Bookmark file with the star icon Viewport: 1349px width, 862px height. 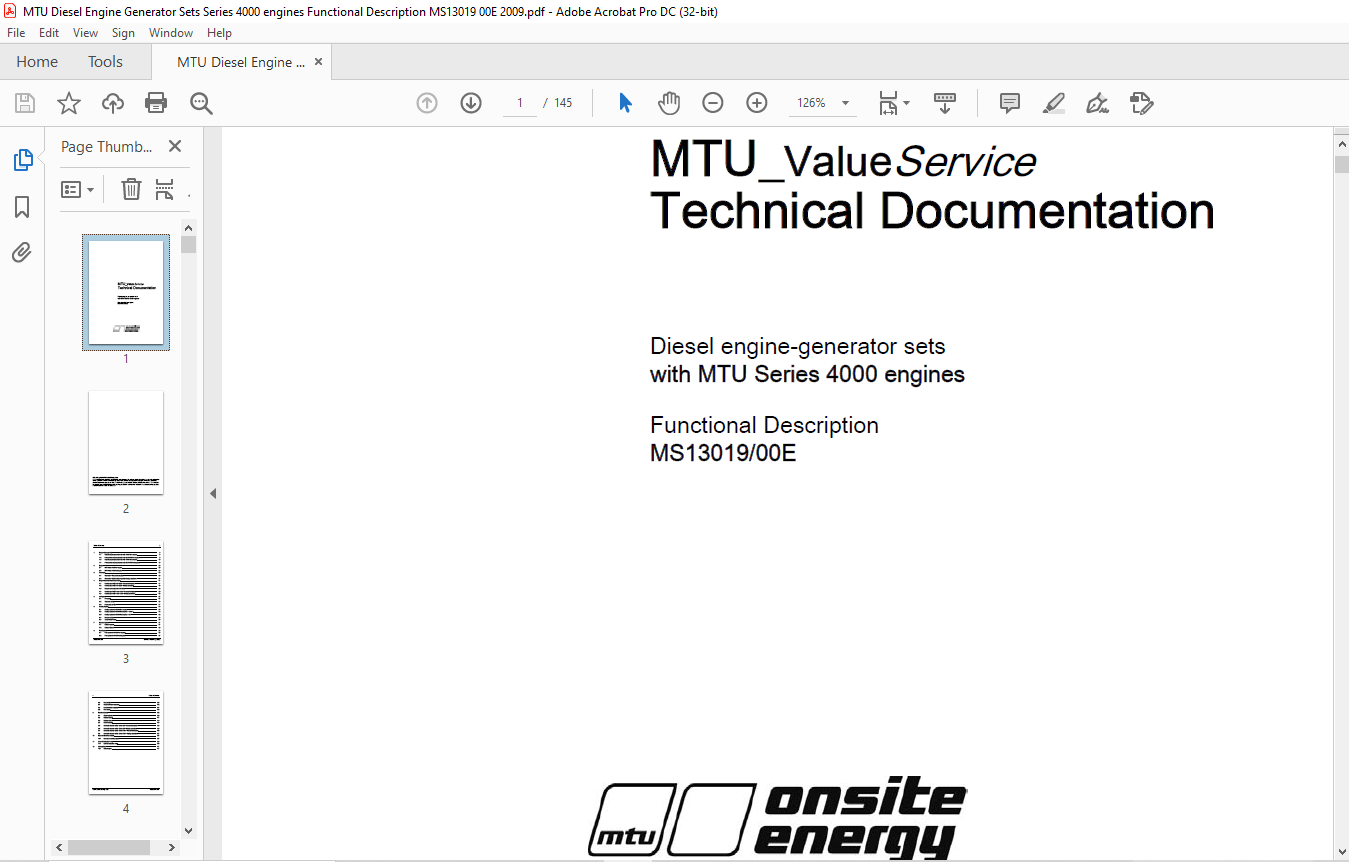coord(68,103)
